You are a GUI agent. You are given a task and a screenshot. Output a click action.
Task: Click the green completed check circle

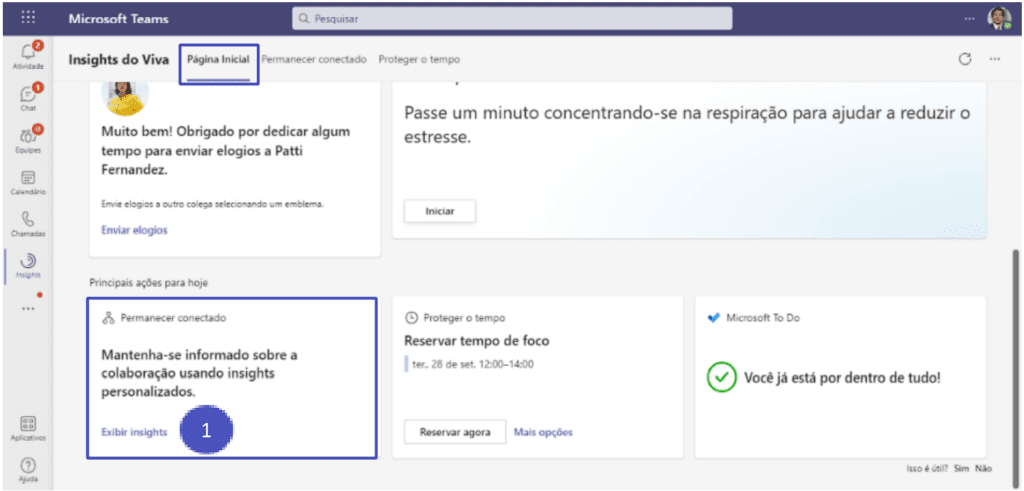pos(722,378)
